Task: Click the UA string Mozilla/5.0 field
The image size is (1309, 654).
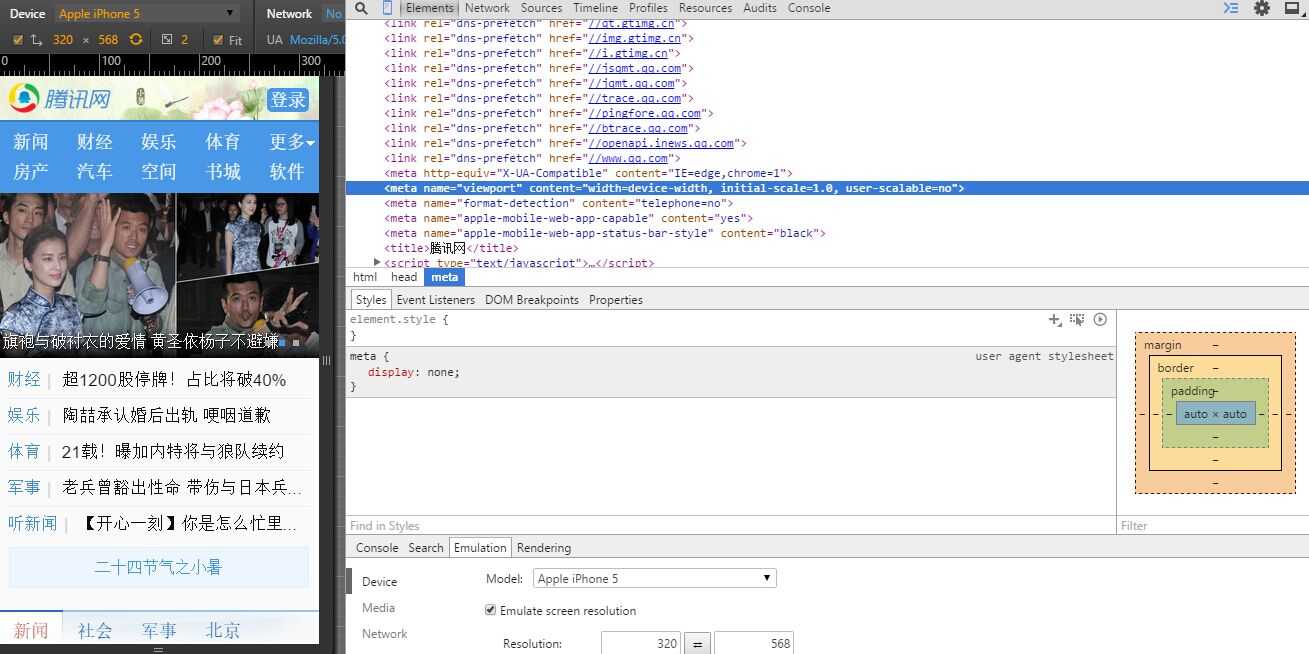Action: 316,40
